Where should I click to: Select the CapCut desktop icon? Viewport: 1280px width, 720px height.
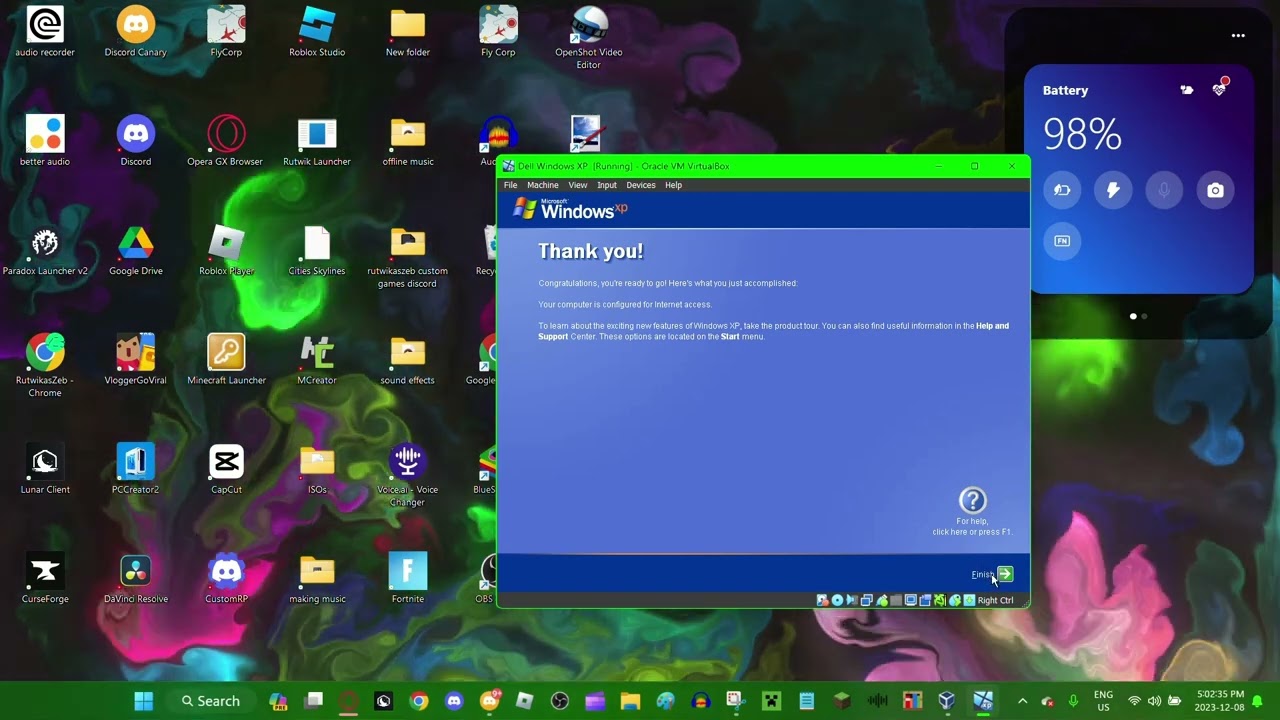click(226, 469)
